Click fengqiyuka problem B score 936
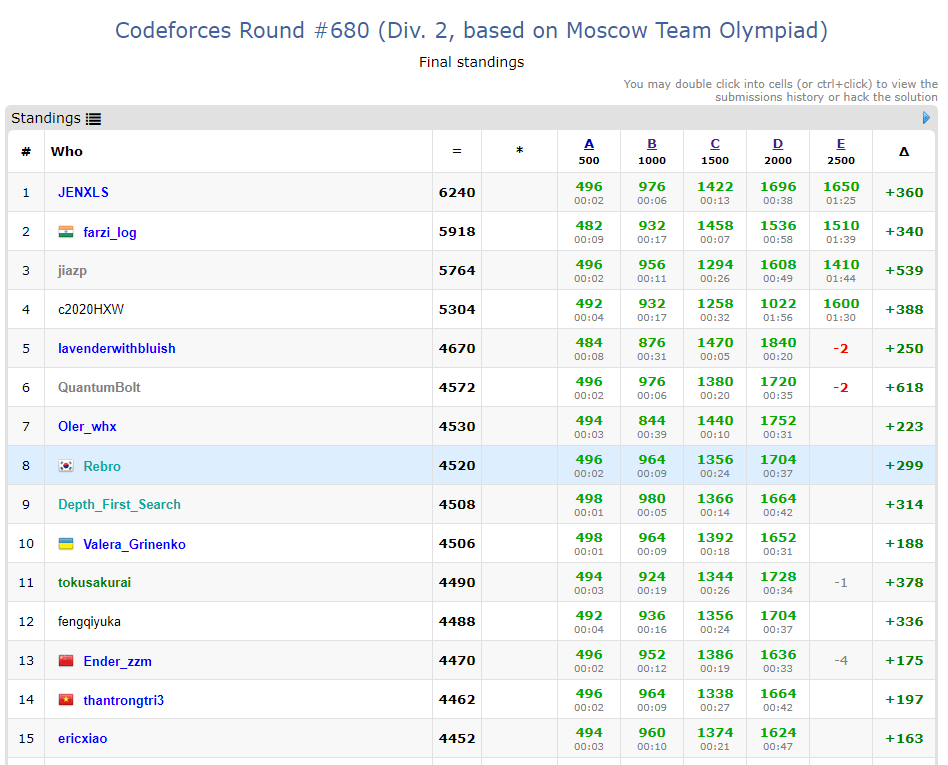Screen dimensions: 948x765 652,616
